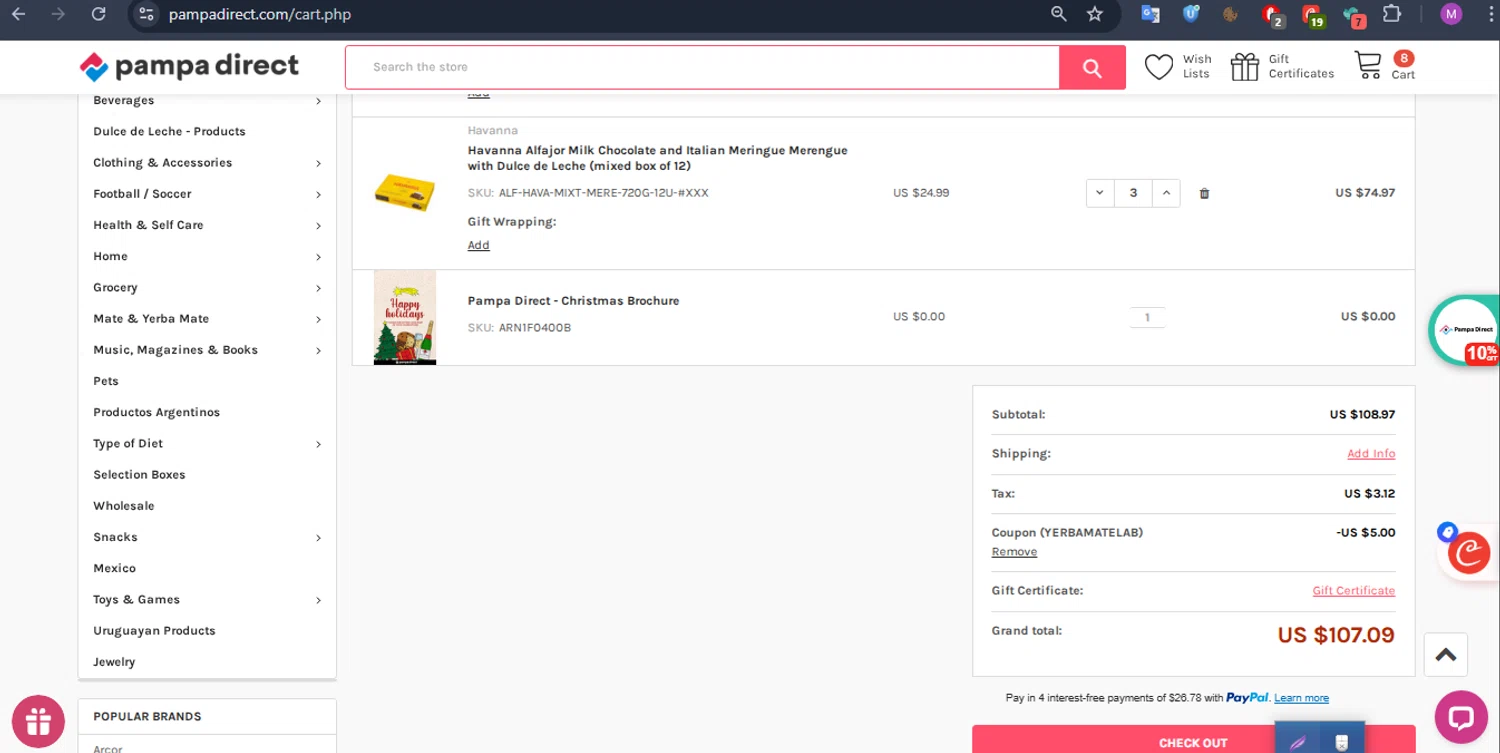Screen dimensions: 1500x753
Task: Open the browser extensions puzzle icon
Action: click(x=1392, y=14)
